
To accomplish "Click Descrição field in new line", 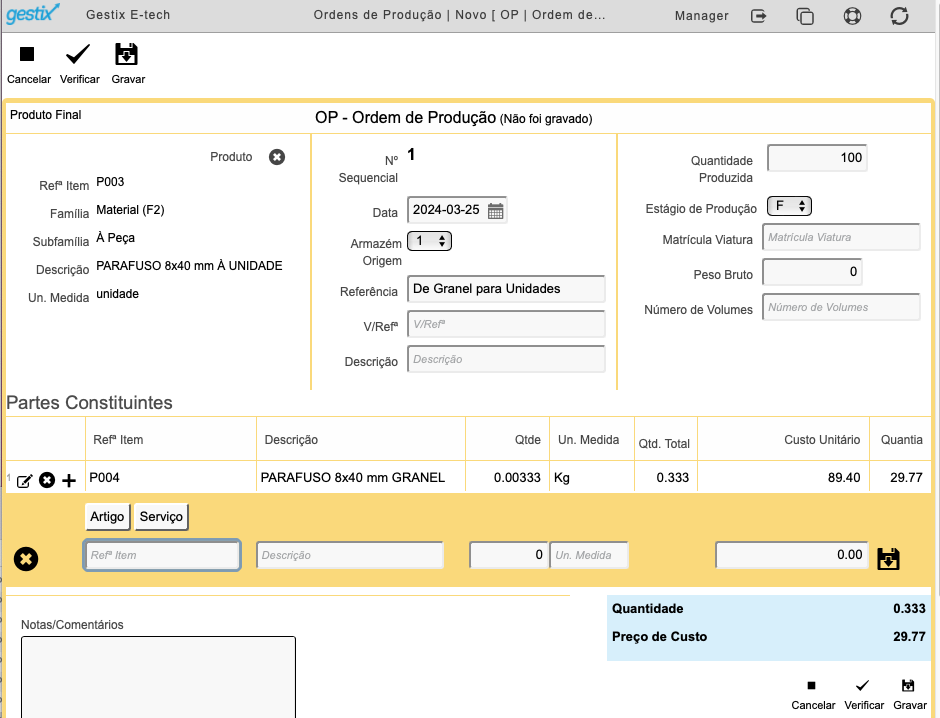I will click(x=350, y=555).
